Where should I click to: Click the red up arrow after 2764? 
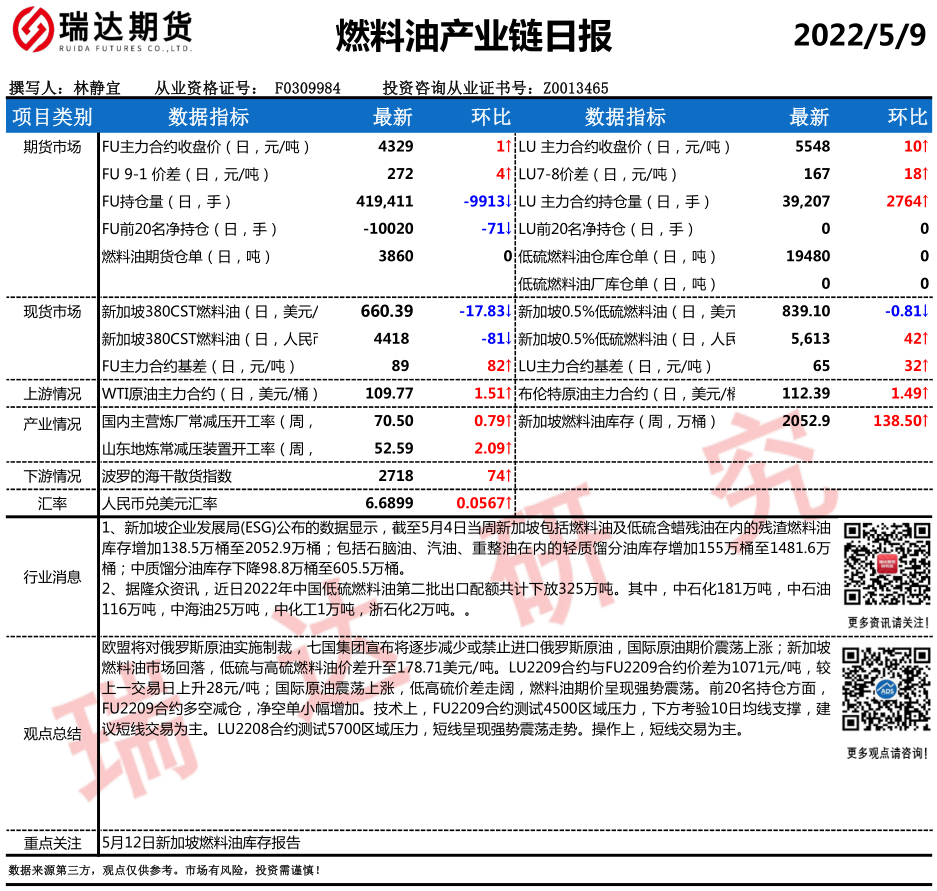(x=924, y=201)
